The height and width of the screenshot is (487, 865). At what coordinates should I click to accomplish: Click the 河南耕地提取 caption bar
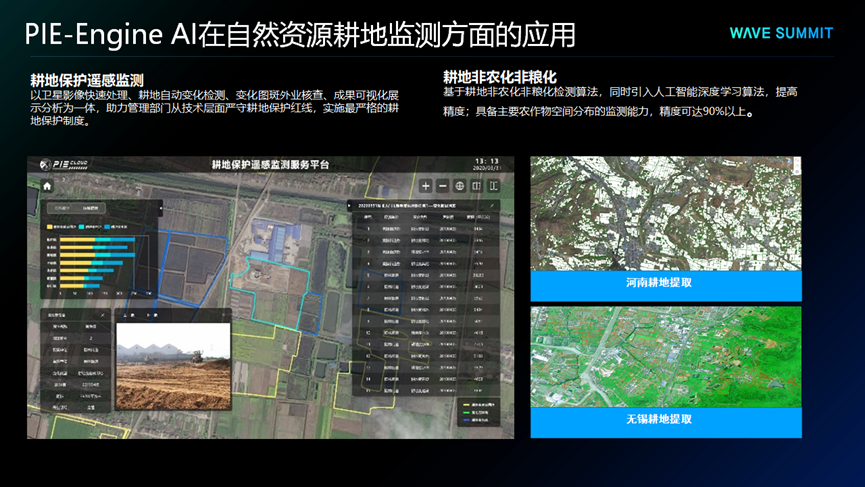pyautogui.click(x=666, y=286)
